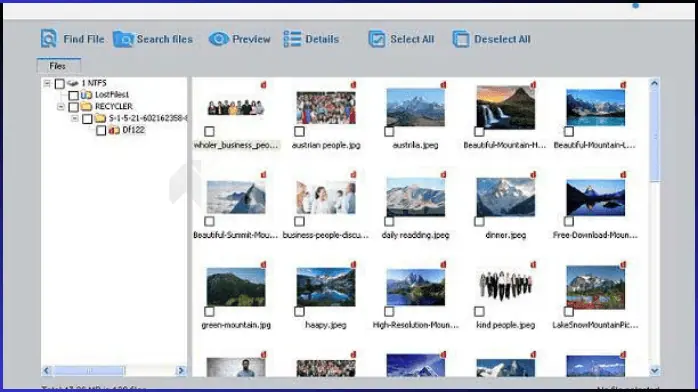698x392 pixels.
Task: Collapse the RECYCLER tree node
Action: pos(61,107)
